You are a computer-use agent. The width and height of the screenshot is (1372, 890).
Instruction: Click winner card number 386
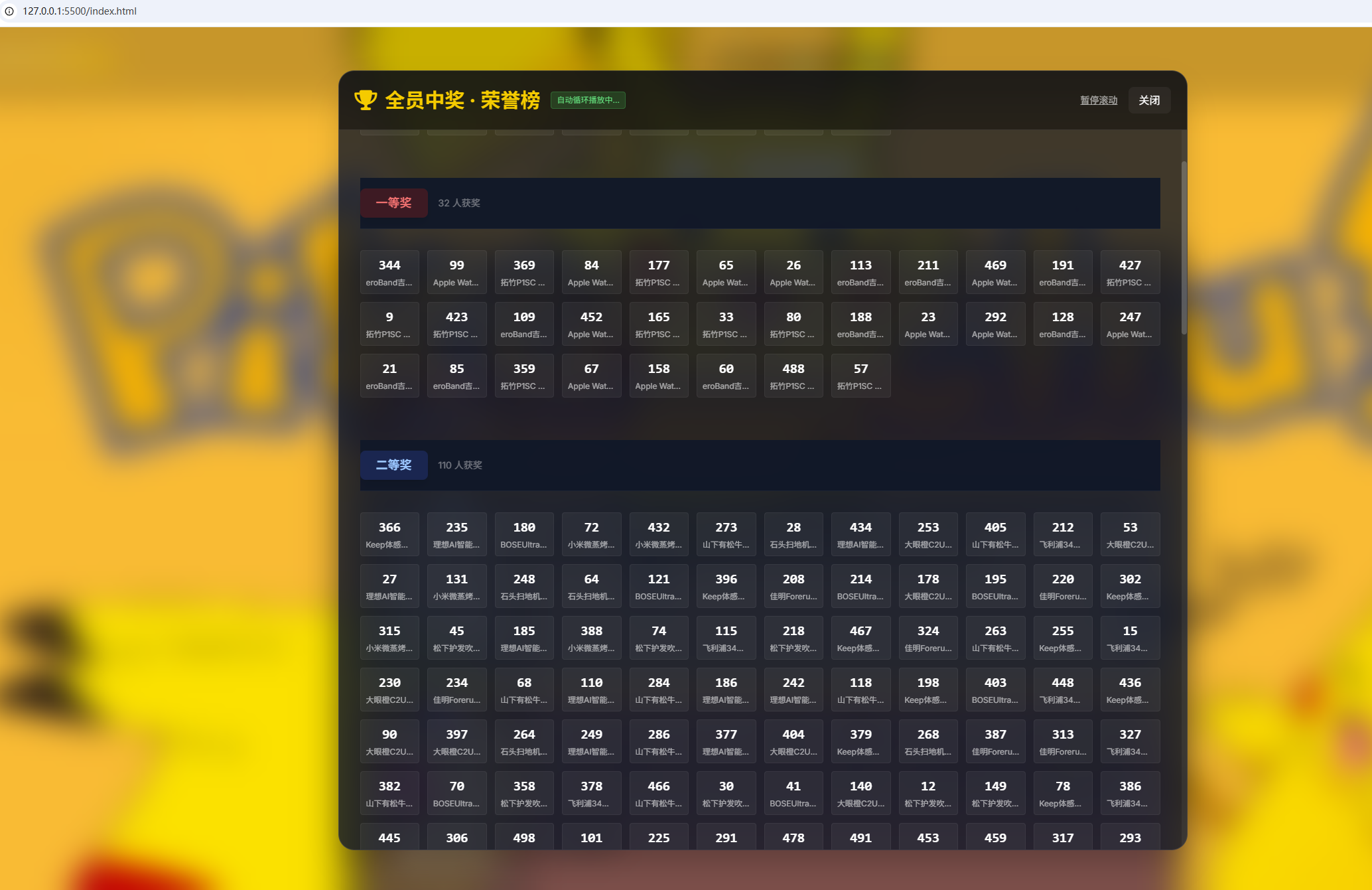[1129, 793]
